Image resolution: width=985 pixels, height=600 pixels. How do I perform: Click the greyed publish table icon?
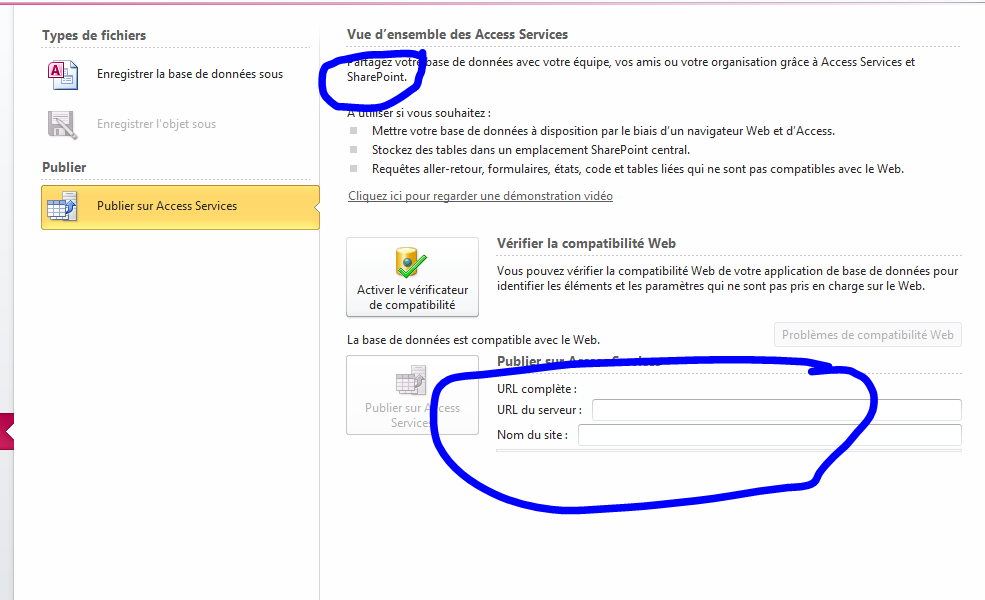[411, 380]
